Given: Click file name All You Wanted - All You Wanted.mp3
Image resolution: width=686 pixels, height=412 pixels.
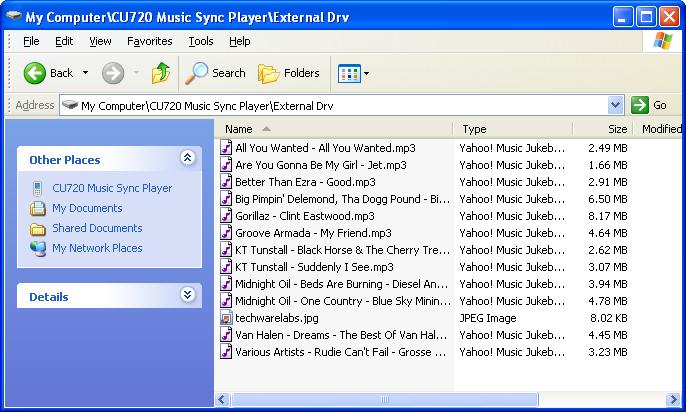Looking at the screenshot, I should point(325,148).
